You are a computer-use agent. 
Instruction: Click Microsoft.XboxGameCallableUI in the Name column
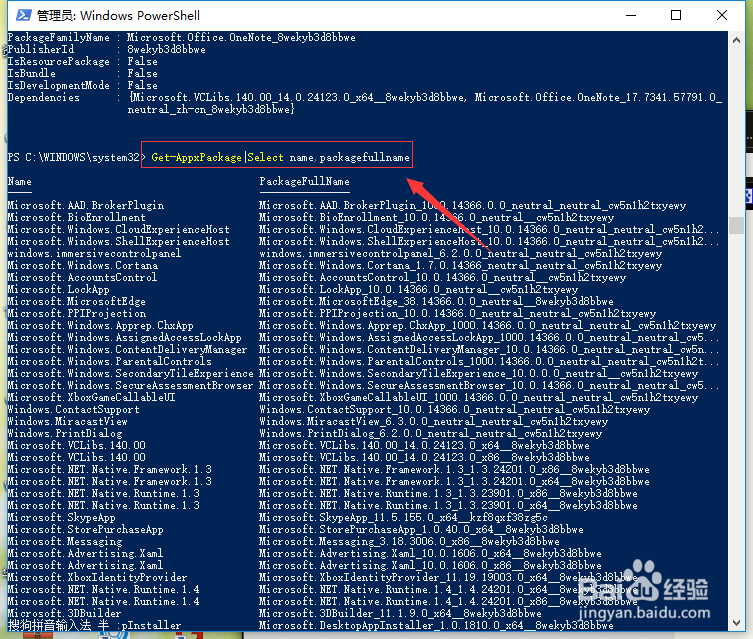coord(92,398)
